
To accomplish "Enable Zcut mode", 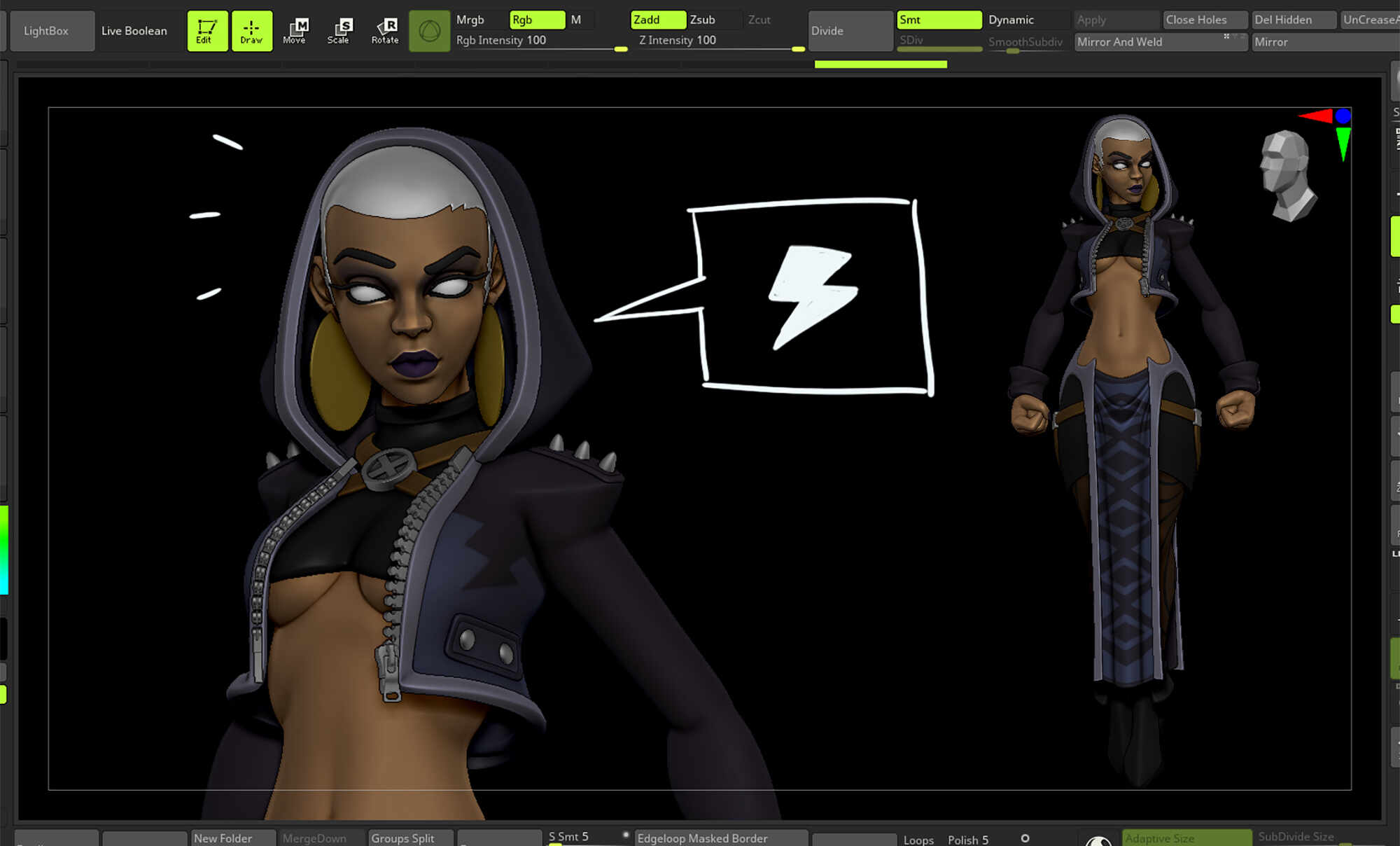I will [759, 20].
